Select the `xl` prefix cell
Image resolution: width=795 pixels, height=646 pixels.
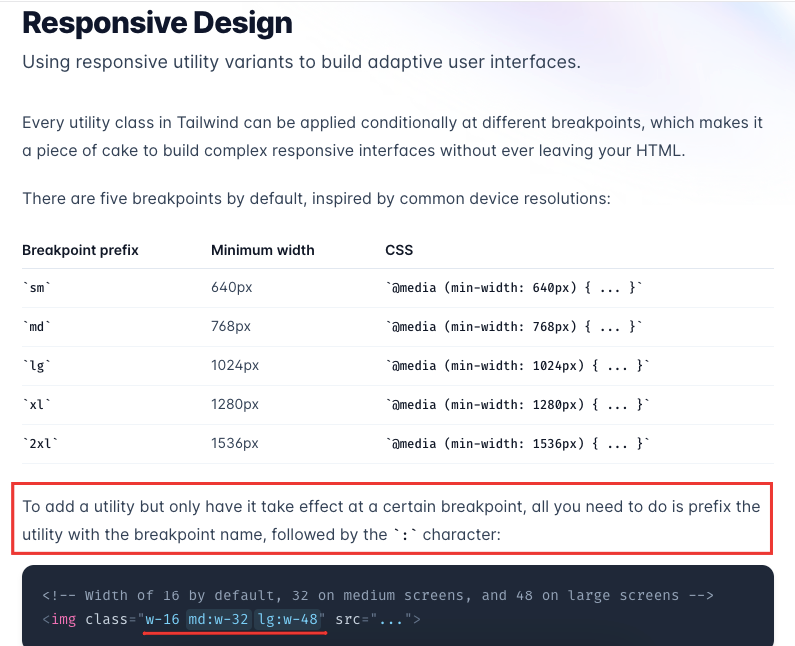click(x=37, y=405)
